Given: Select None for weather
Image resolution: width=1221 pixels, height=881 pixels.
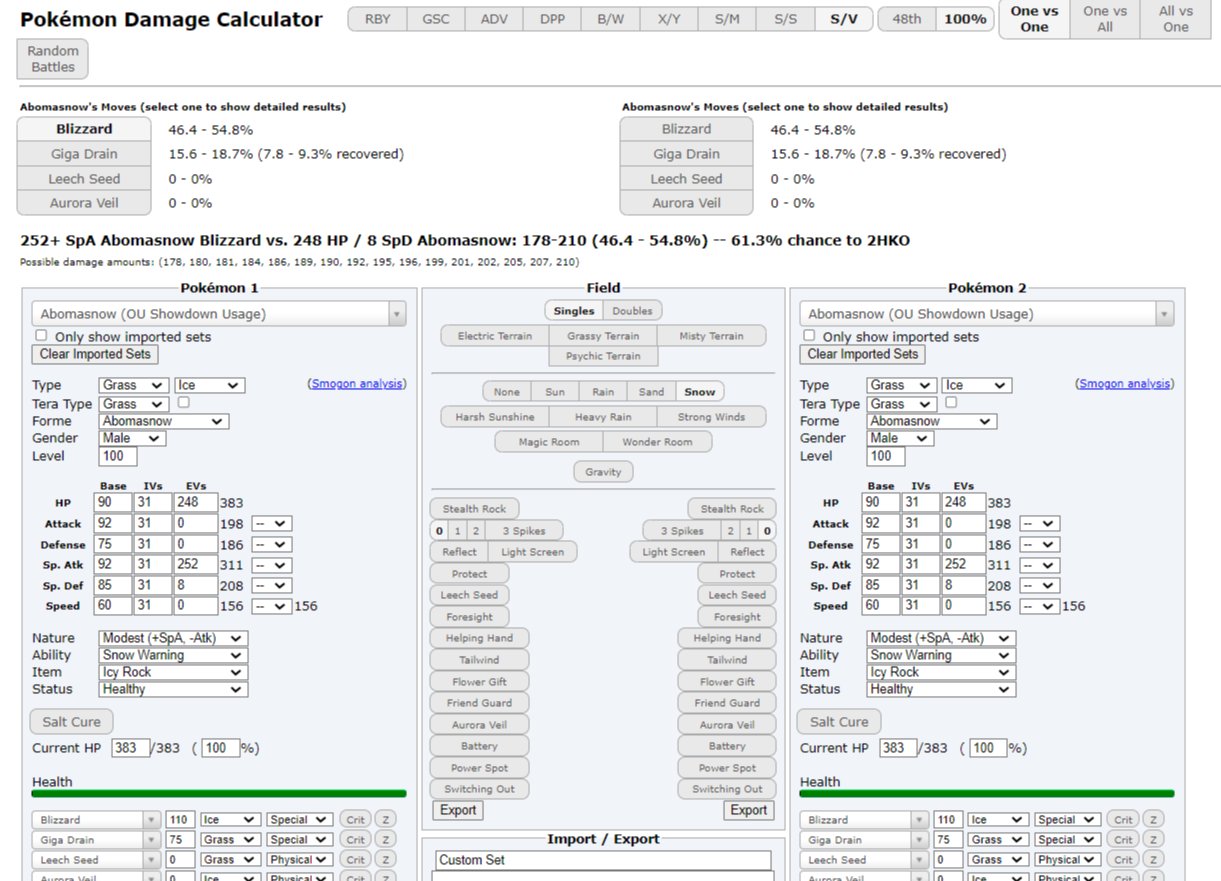Looking at the screenshot, I should [507, 392].
